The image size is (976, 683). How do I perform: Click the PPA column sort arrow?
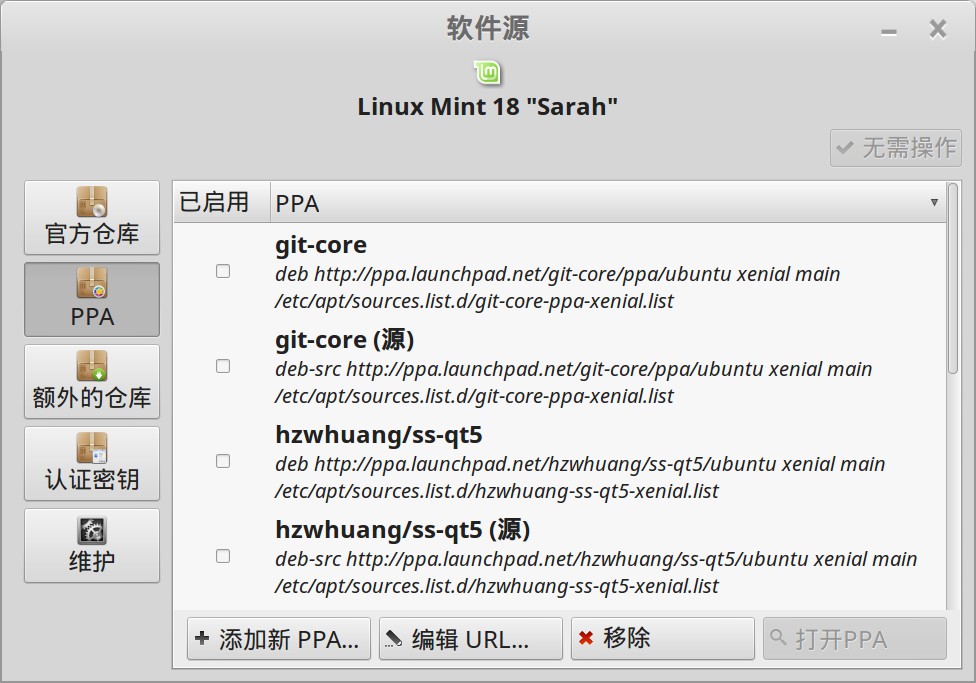point(934,202)
